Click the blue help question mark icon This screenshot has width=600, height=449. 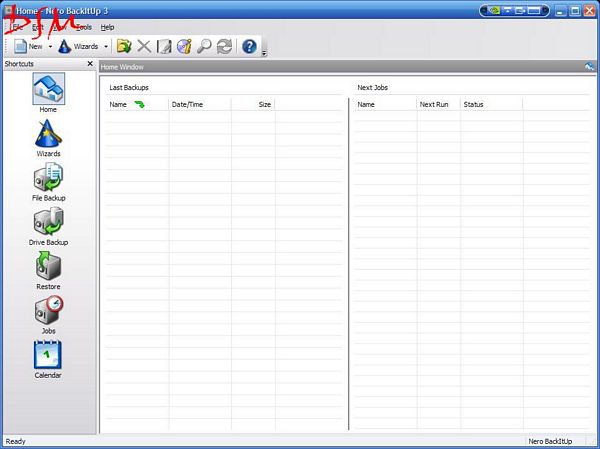tap(249, 46)
